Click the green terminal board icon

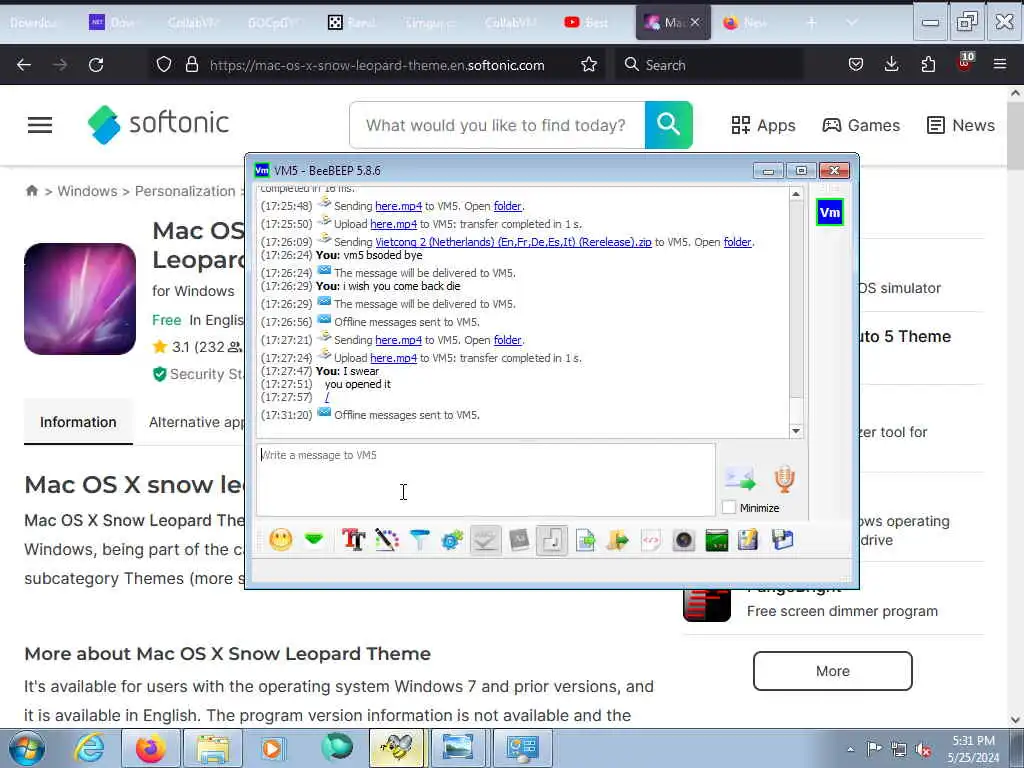(x=716, y=540)
